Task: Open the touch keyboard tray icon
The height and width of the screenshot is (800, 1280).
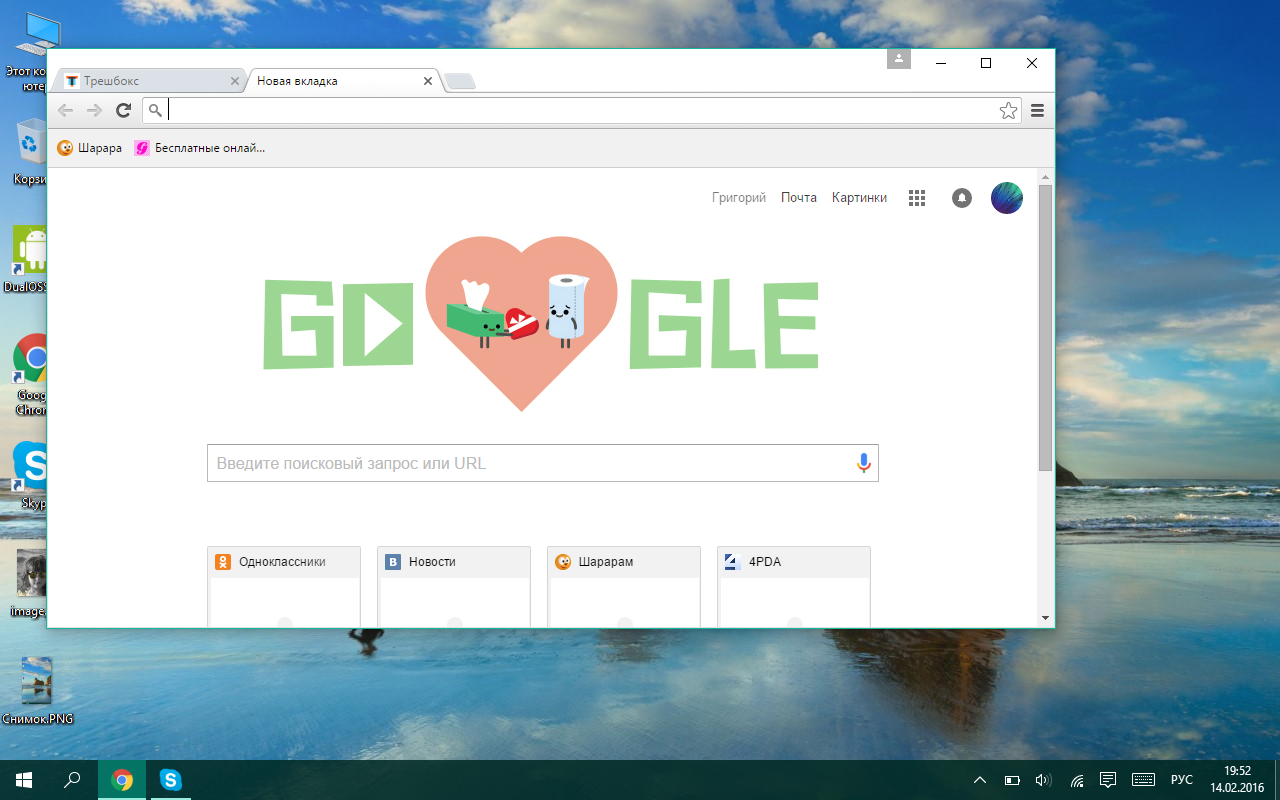Action: tap(1144, 780)
